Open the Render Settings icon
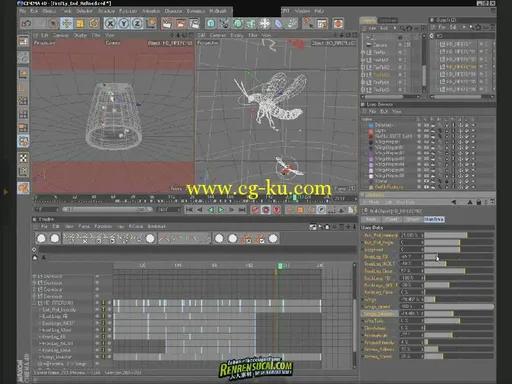512x384 pixels. coord(194,23)
